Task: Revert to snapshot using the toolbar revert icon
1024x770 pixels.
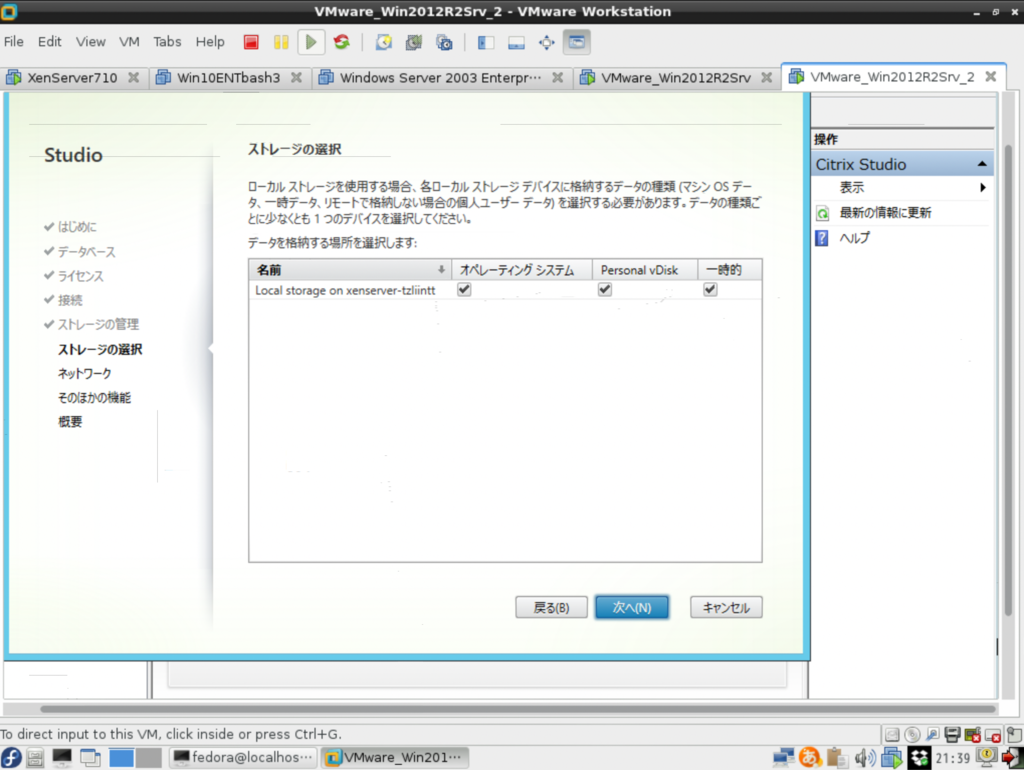Action: (x=413, y=42)
